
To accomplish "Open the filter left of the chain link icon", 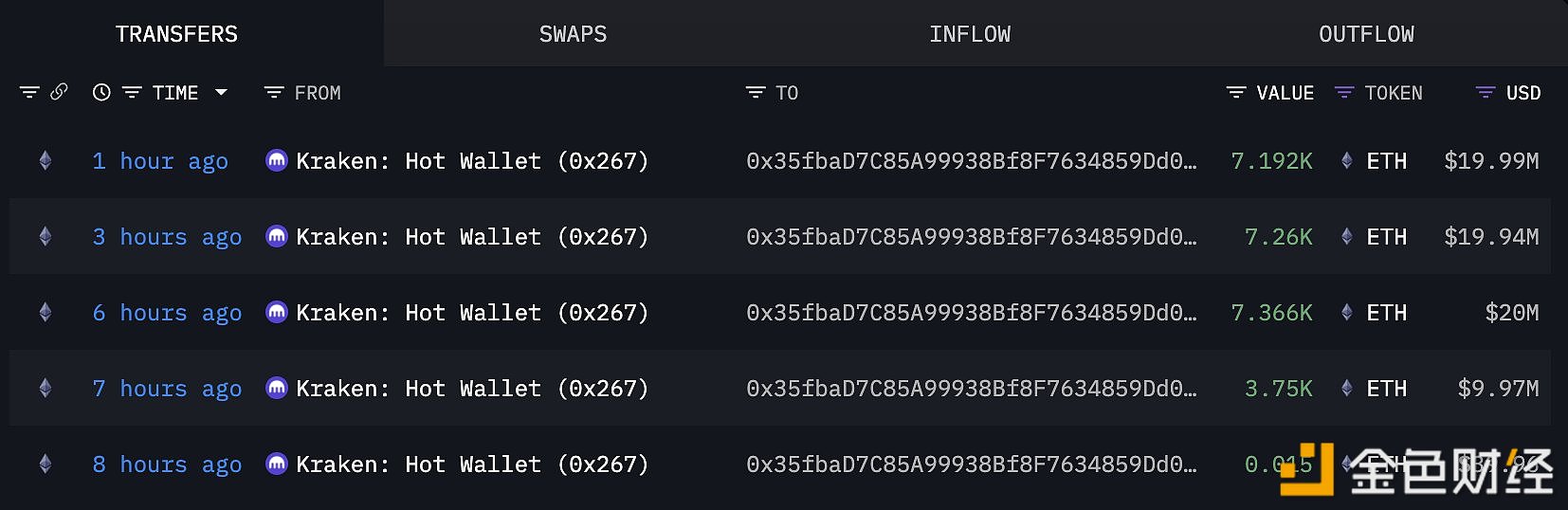I will click(29, 92).
